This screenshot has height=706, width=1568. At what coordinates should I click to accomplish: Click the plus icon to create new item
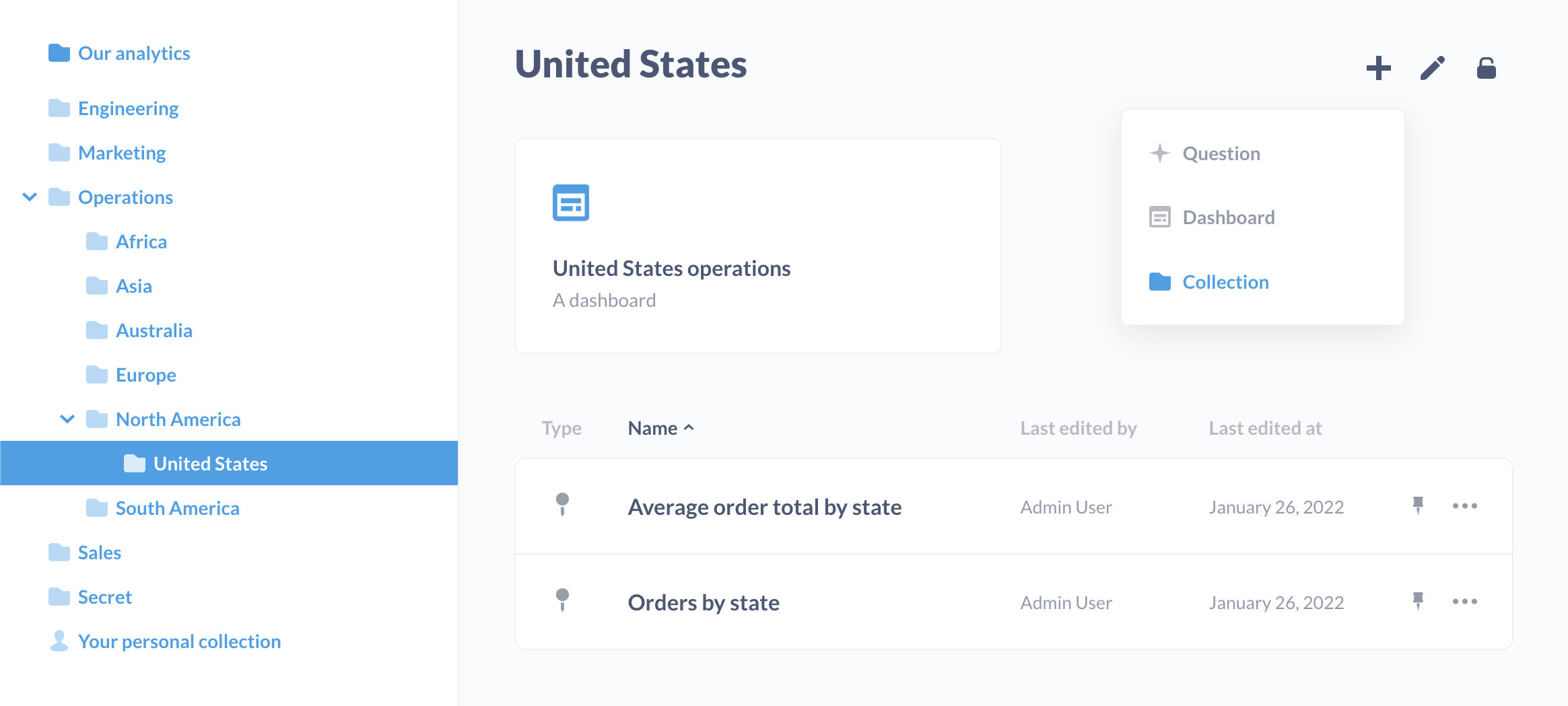pyautogui.click(x=1378, y=68)
